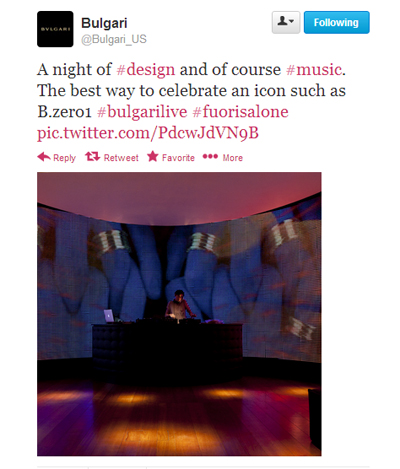The height and width of the screenshot is (469, 400).
Task: Click the Bulgari profile avatar logo
Action: [55, 29]
